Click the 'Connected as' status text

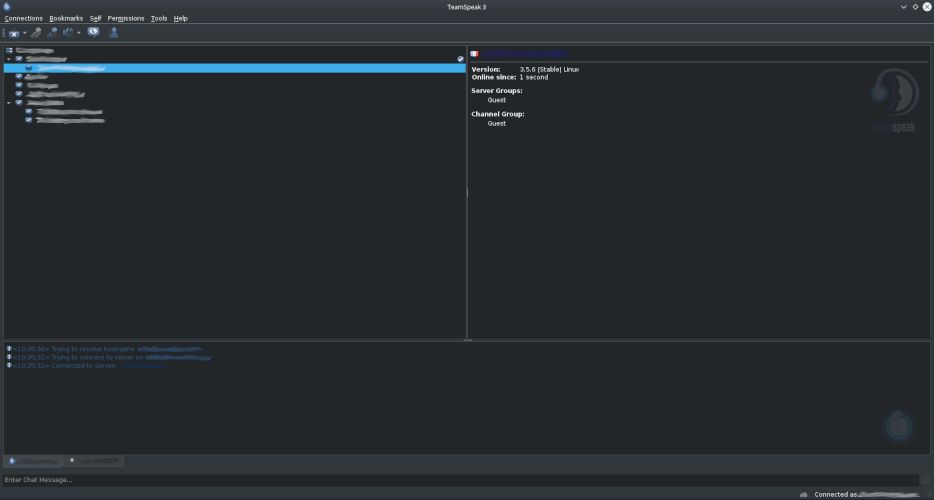836,495
